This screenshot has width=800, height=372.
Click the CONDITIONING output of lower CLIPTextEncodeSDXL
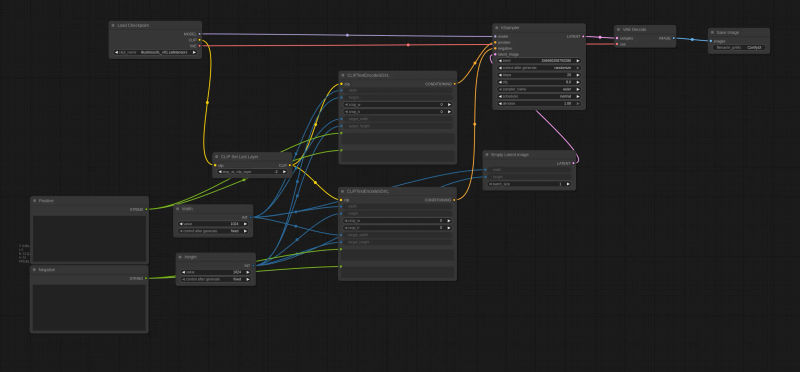pos(454,200)
